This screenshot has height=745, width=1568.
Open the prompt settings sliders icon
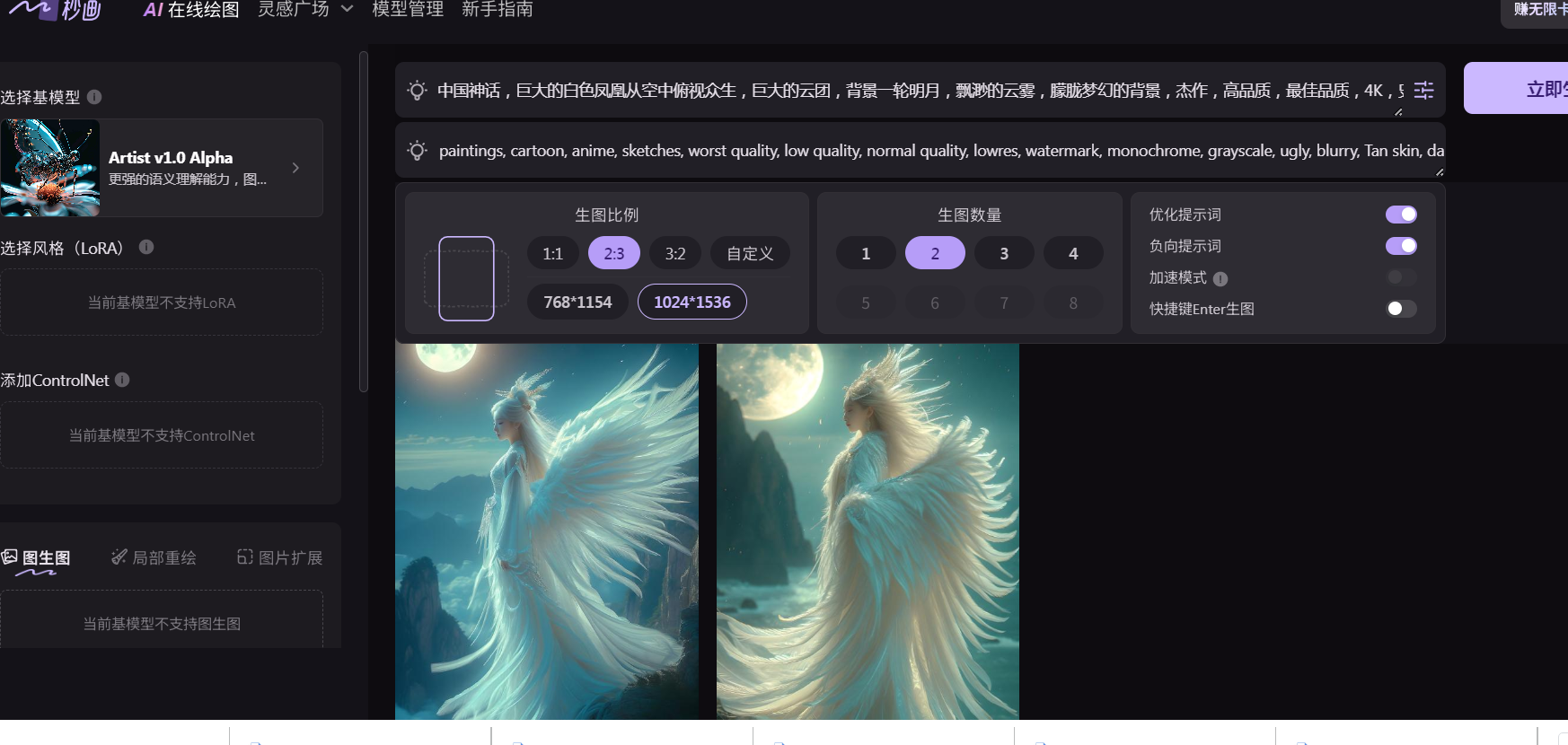click(x=1423, y=91)
